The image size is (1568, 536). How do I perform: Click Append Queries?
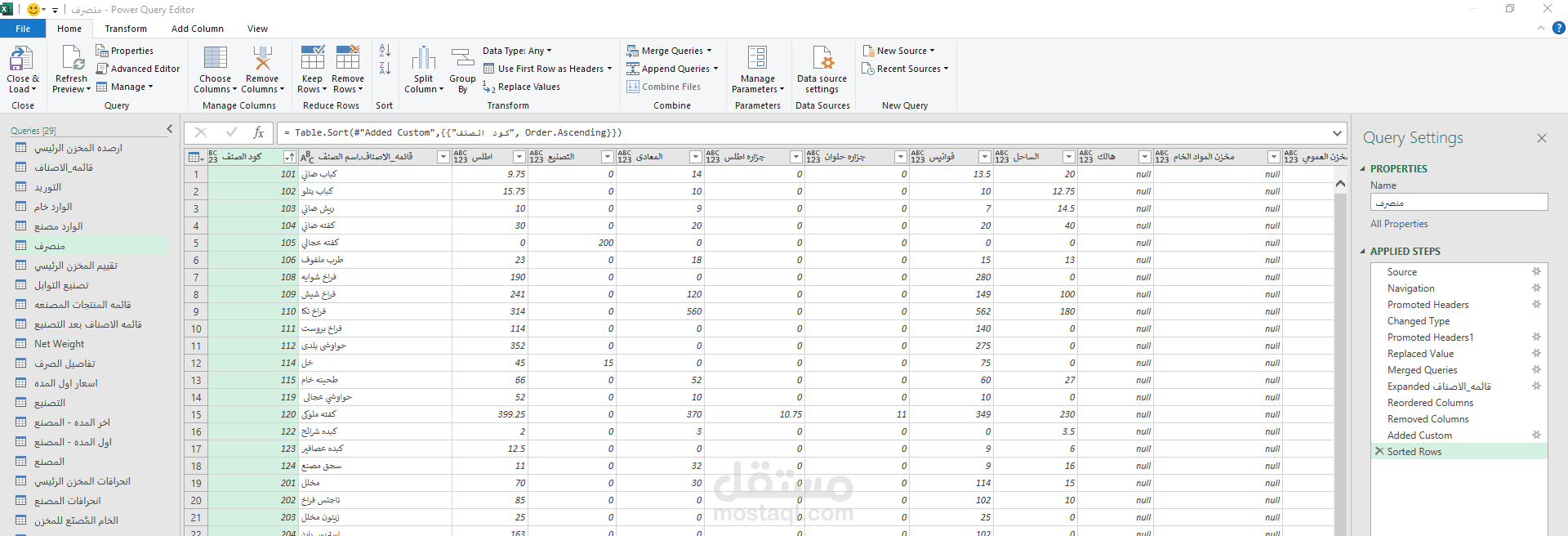coord(672,69)
